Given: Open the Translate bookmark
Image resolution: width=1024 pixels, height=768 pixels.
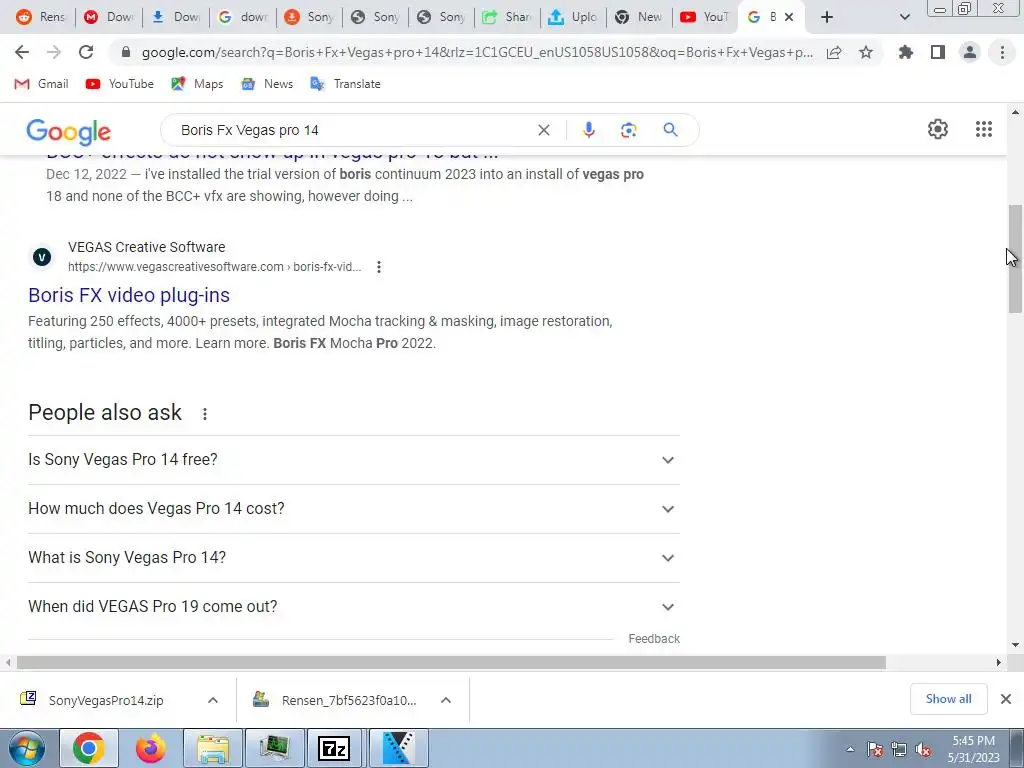Looking at the screenshot, I should pyautogui.click(x=345, y=84).
